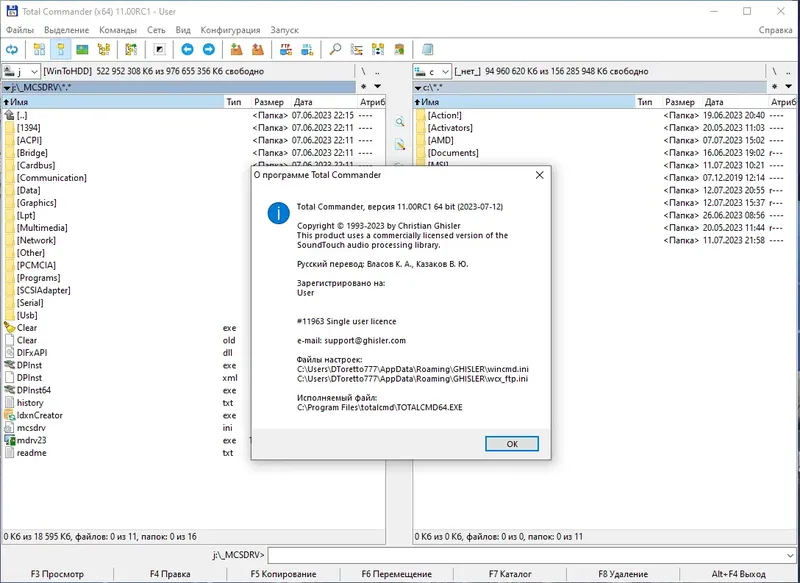Open the multi-rename tool icon
This screenshot has height=583, width=800.
[x=357, y=49]
